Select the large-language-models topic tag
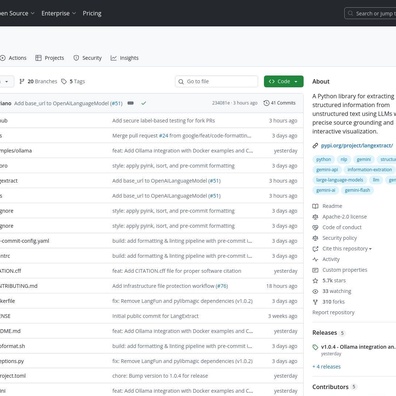The image size is (396, 396). (339, 180)
